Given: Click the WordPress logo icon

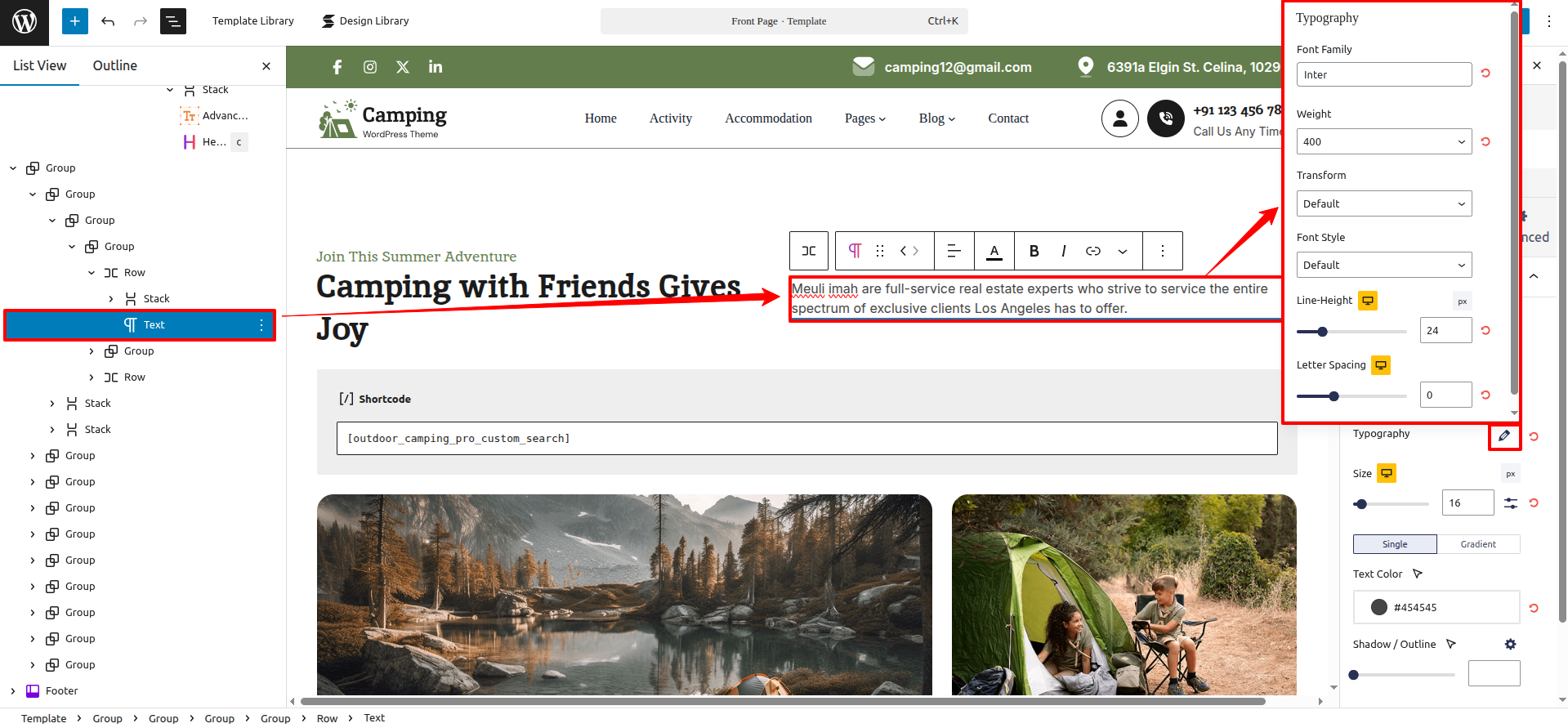Looking at the screenshot, I should (24, 21).
